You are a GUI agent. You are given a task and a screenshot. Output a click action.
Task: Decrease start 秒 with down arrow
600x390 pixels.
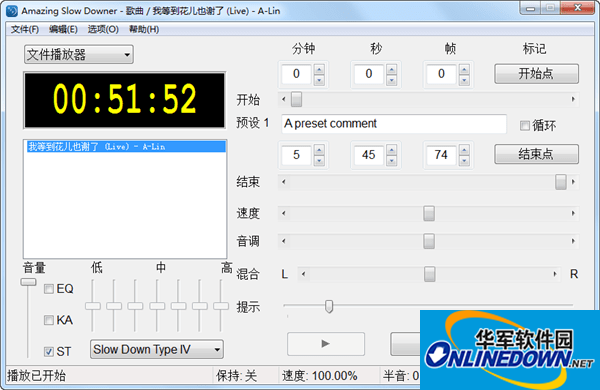(391, 79)
